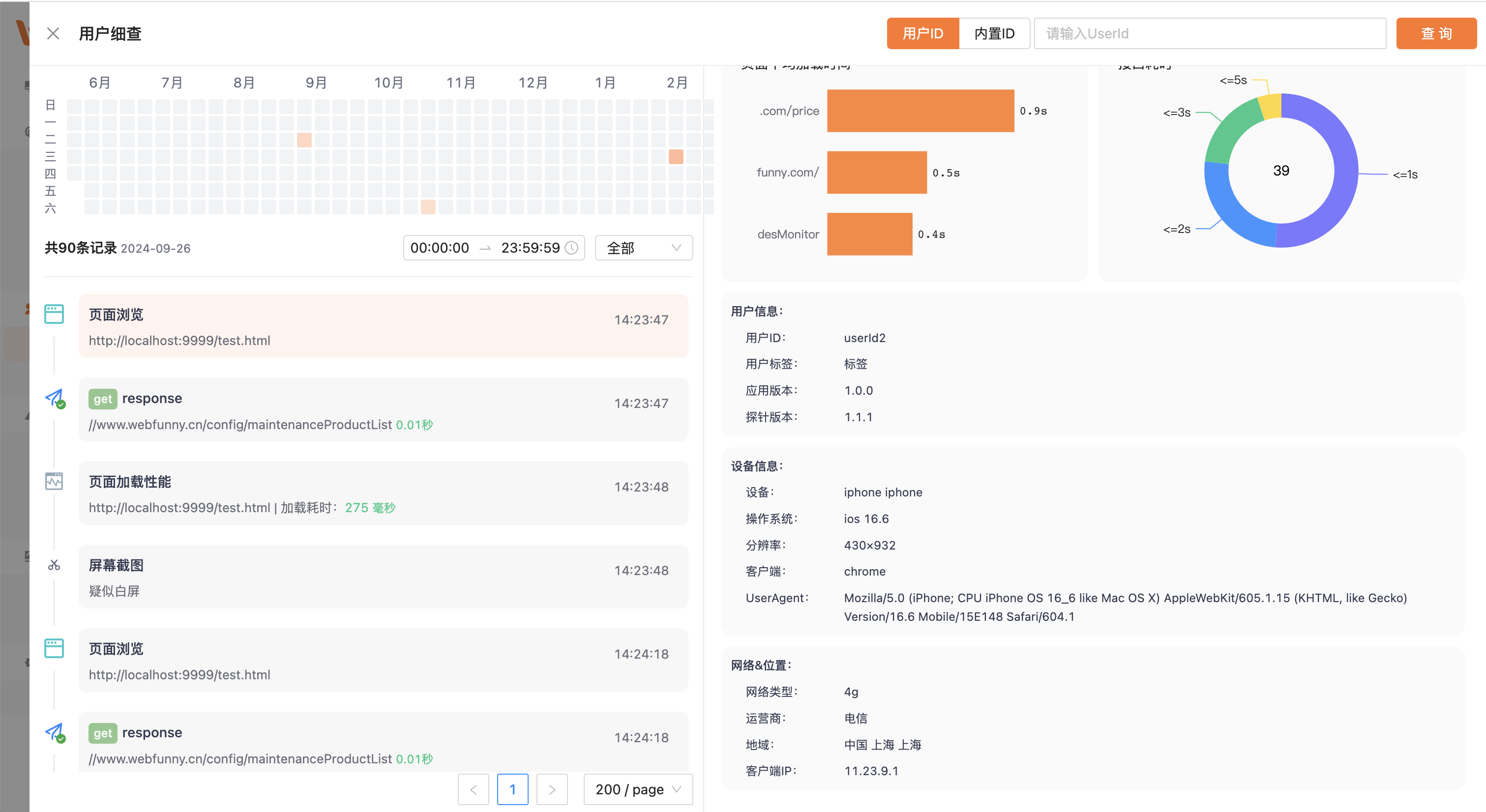1486x812 pixels.
Task: Click the 430×932 resolution value
Action: click(x=869, y=546)
